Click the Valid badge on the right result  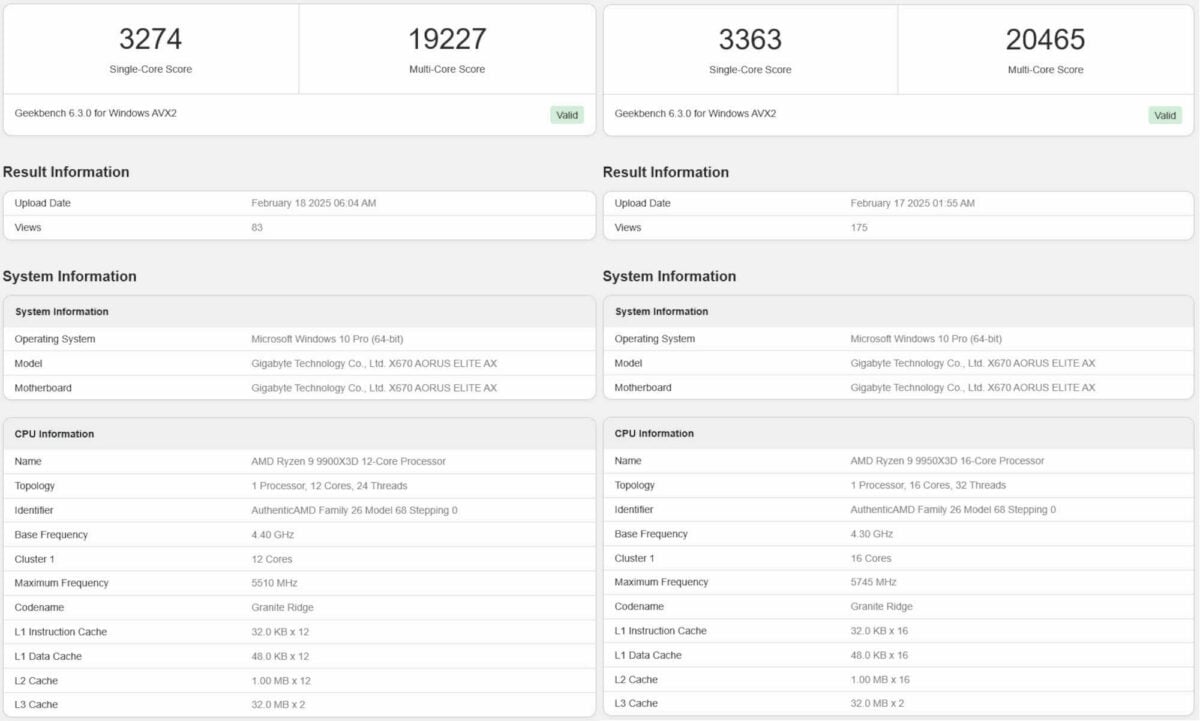[1164, 115]
